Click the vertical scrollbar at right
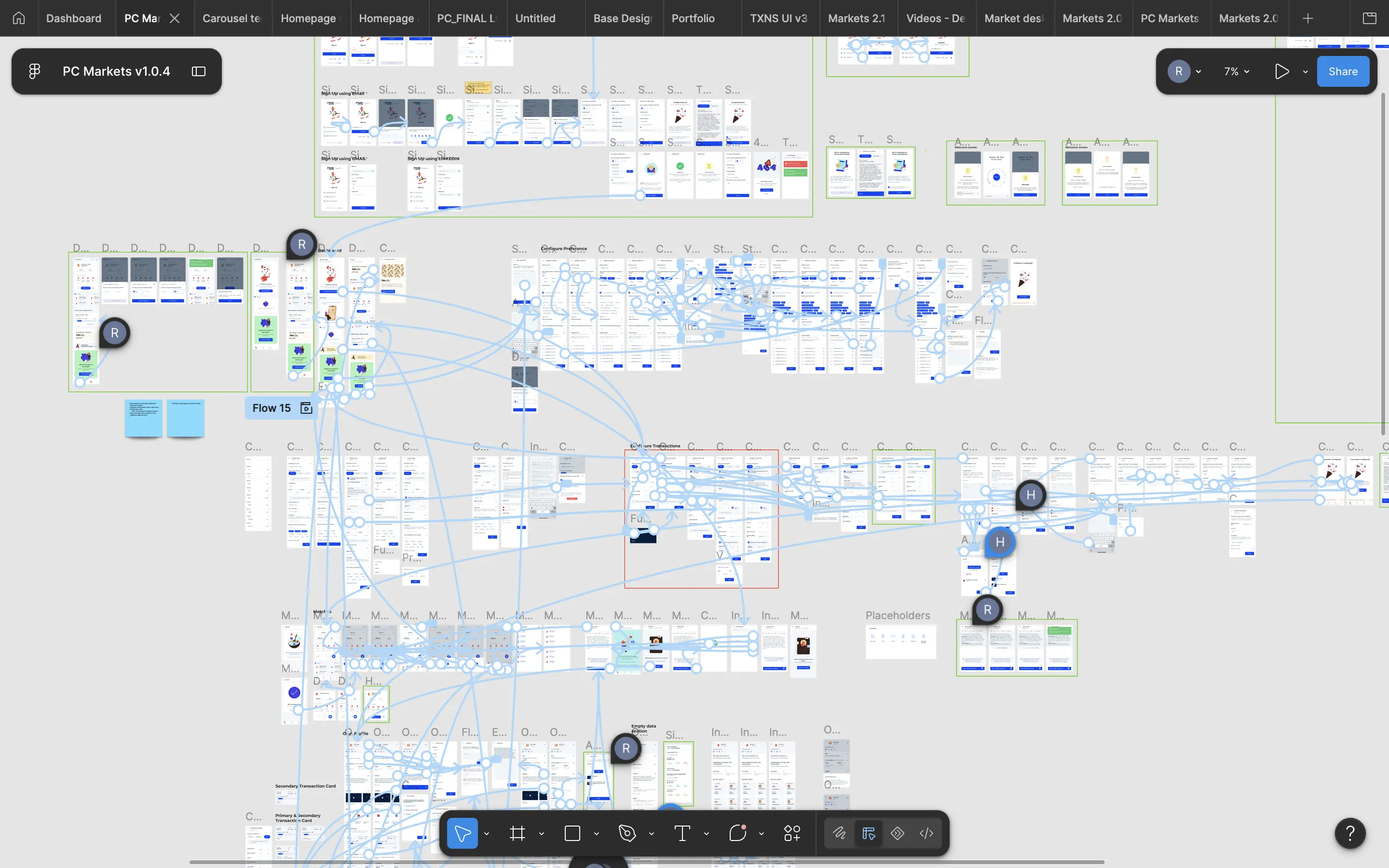1389x868 pixels. click(x=1383, y=263)
